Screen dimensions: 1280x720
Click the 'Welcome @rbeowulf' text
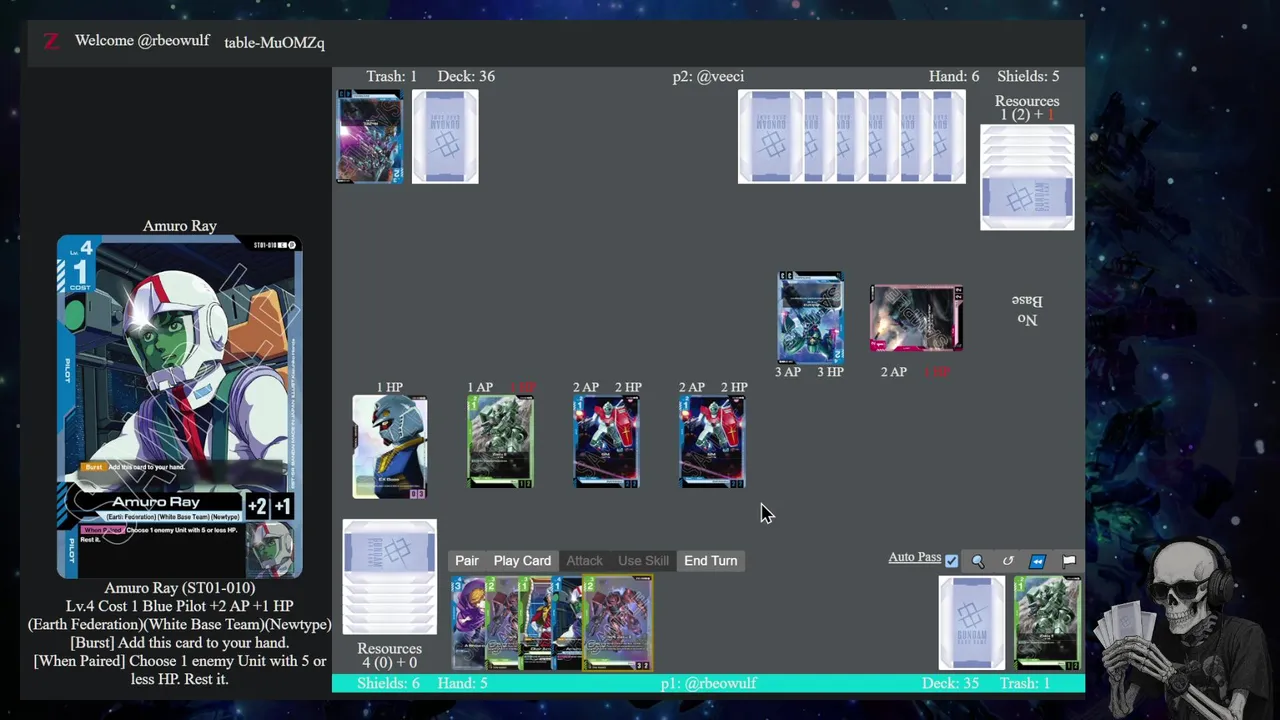[x=142, y=41]
